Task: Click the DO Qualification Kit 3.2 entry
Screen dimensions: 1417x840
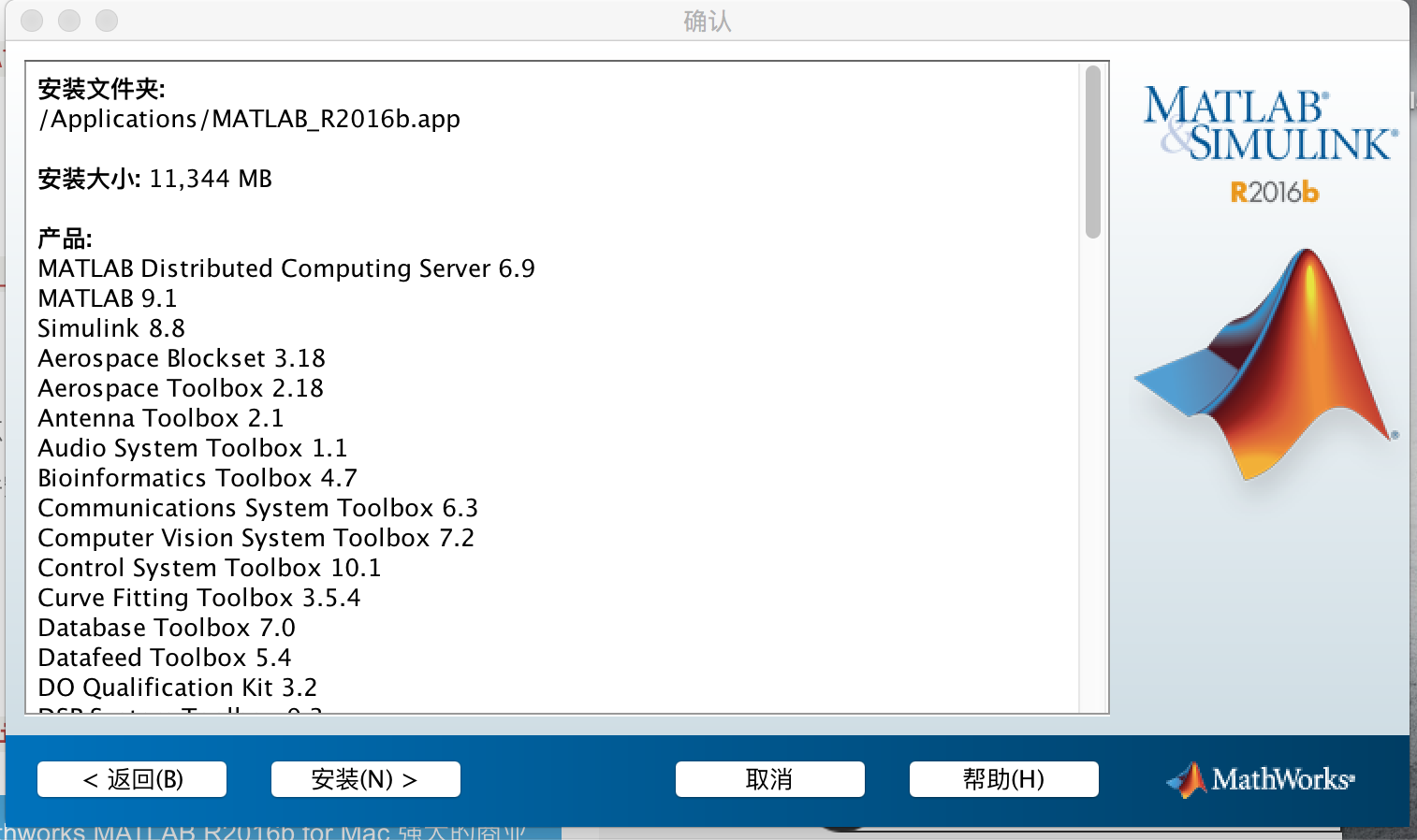Action: pos(177,688)
